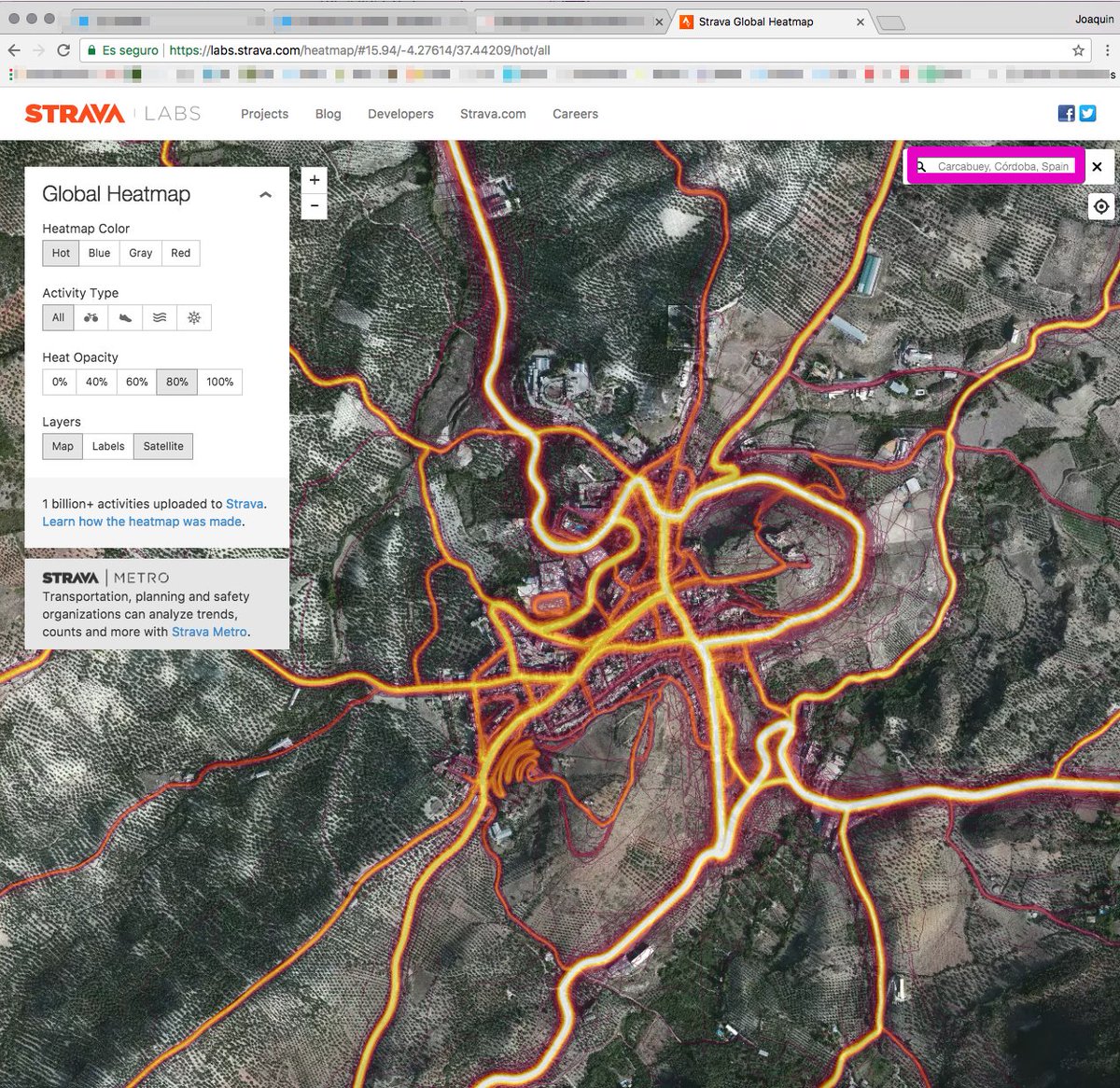
Task: Click the Joaquin profile name
Action: pyautogui.click(x=1095, y=19)
